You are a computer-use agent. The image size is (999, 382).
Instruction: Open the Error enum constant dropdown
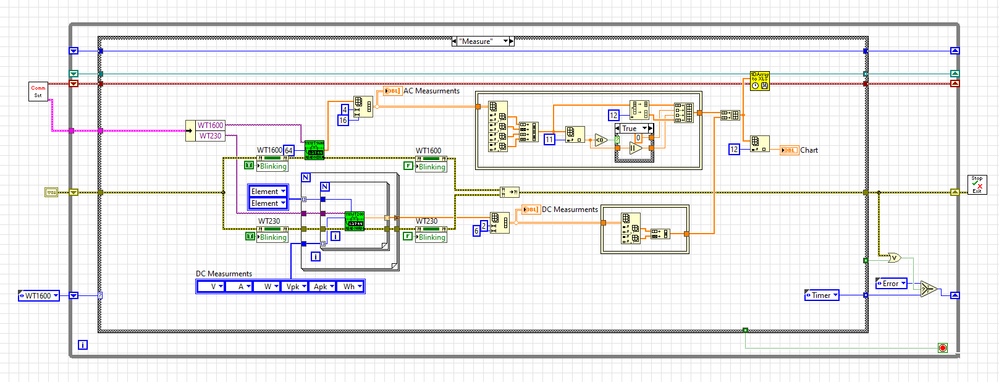892,283
